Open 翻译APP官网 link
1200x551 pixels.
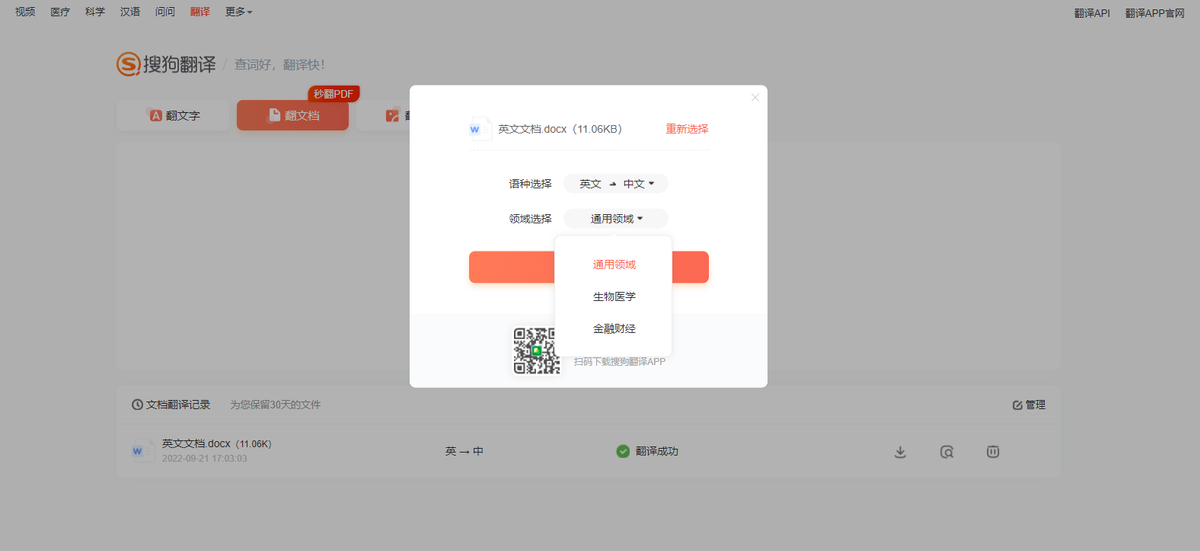coord(1155,13)
